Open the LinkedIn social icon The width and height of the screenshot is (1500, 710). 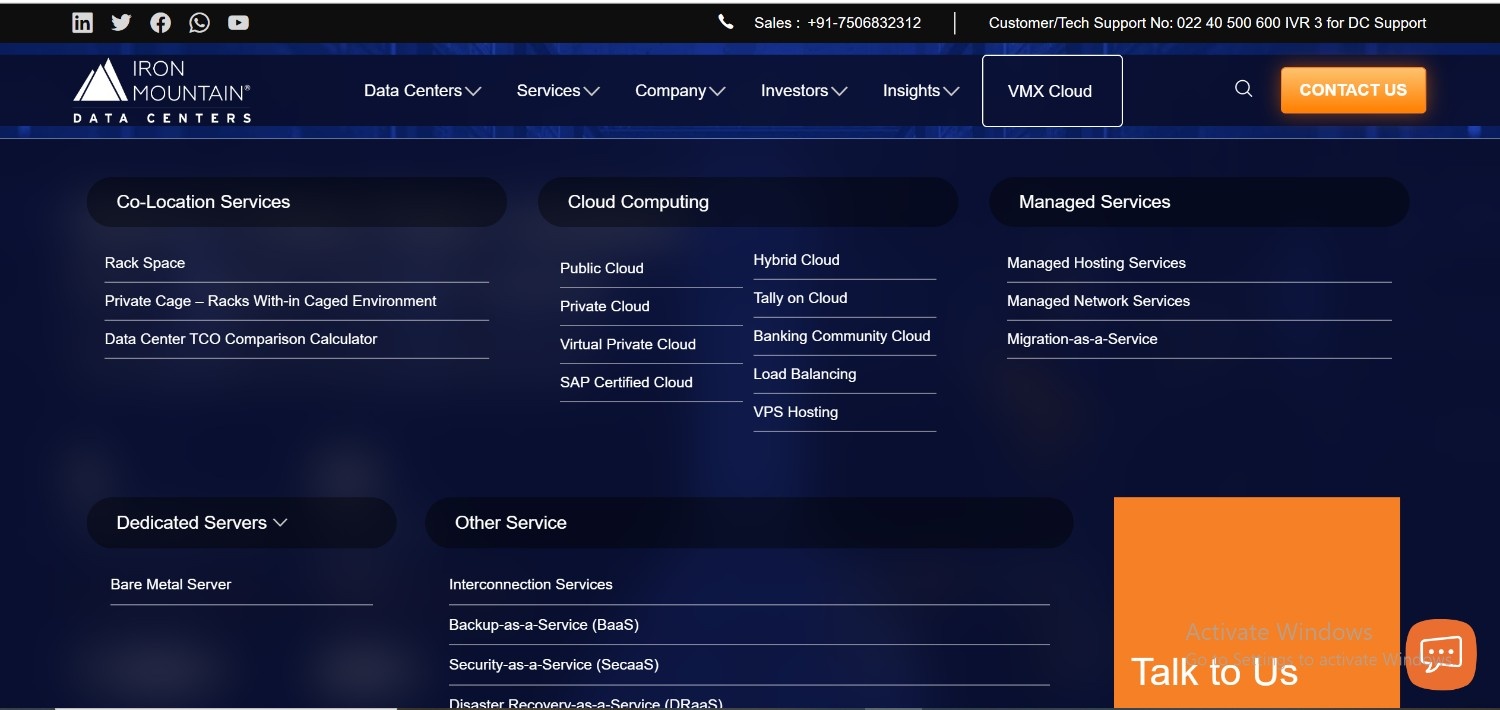pyautogui.click(x=83, y=22)
